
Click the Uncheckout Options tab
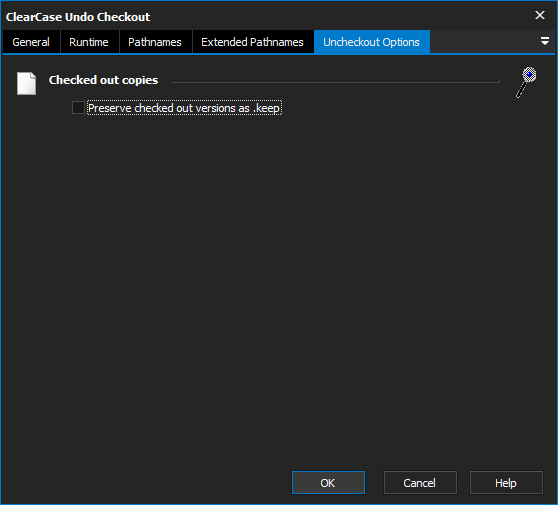click(372, 42)
